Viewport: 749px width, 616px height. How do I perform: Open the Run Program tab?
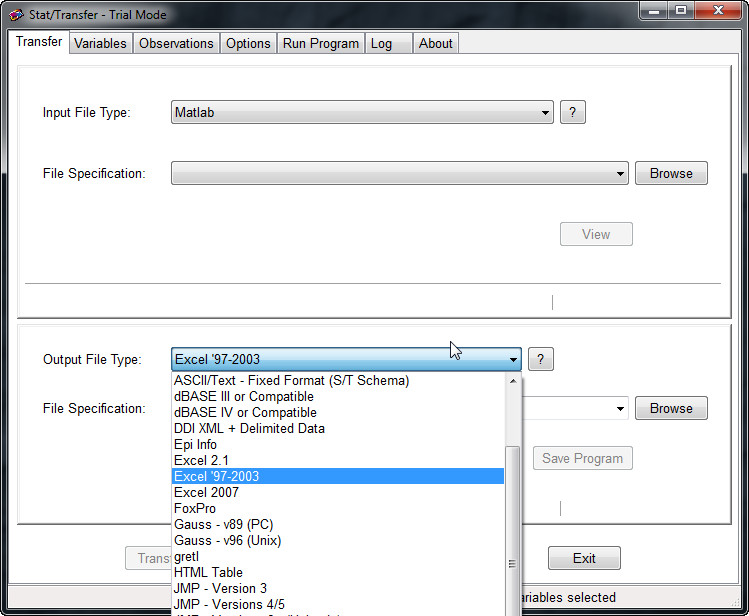tap(321, 43)
